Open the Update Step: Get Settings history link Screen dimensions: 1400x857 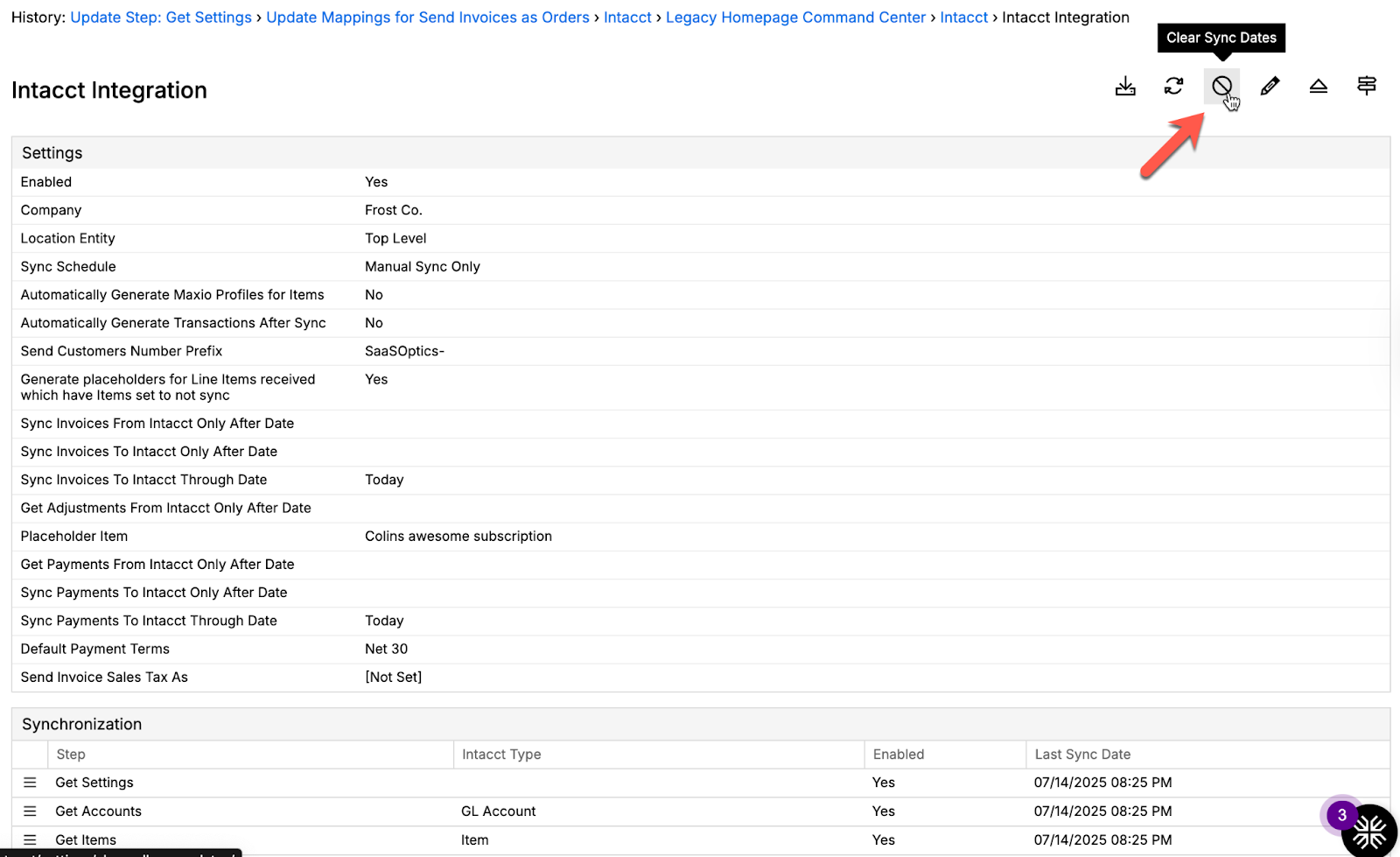point(161,18)
